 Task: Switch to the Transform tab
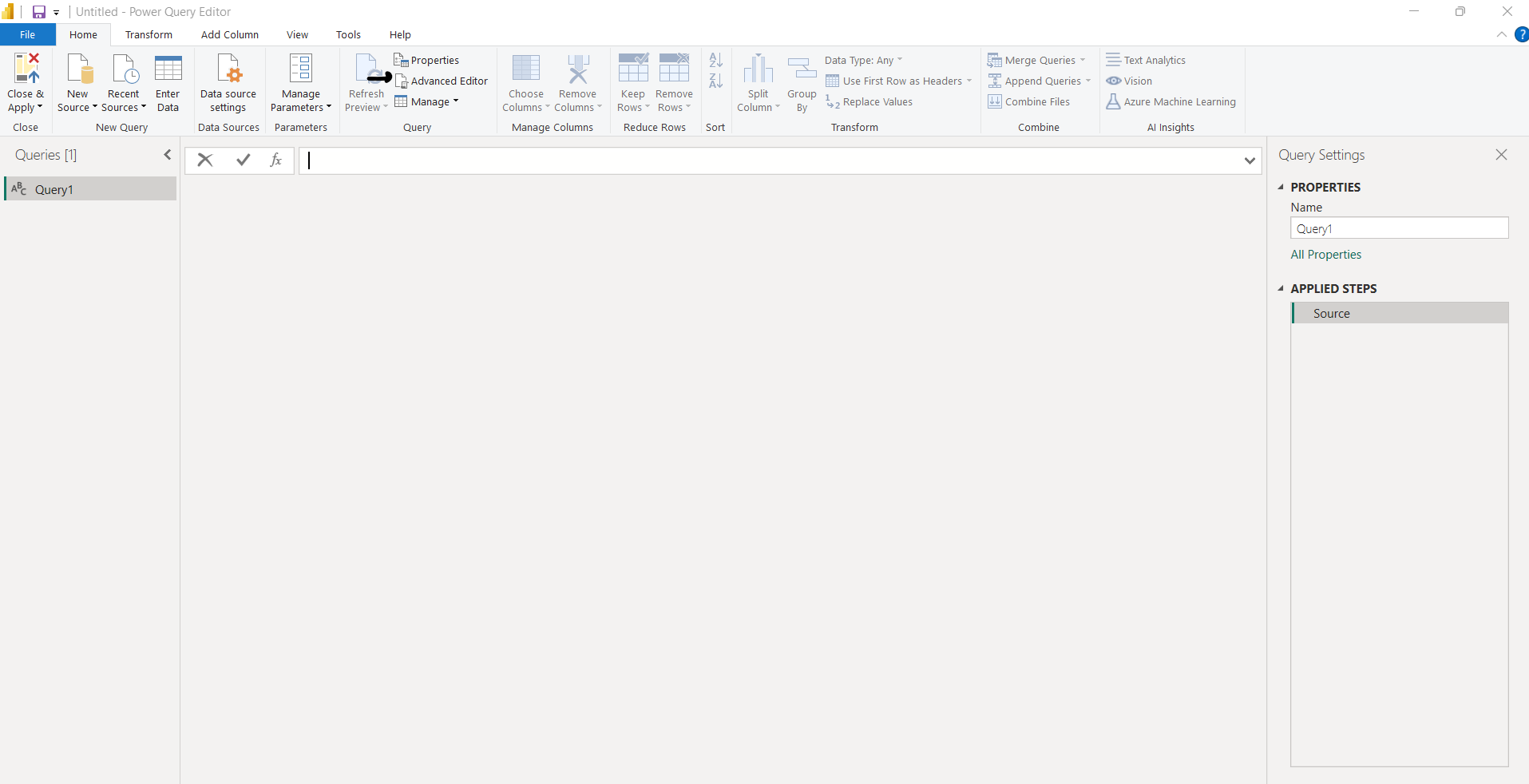click(x=149, y=34)
